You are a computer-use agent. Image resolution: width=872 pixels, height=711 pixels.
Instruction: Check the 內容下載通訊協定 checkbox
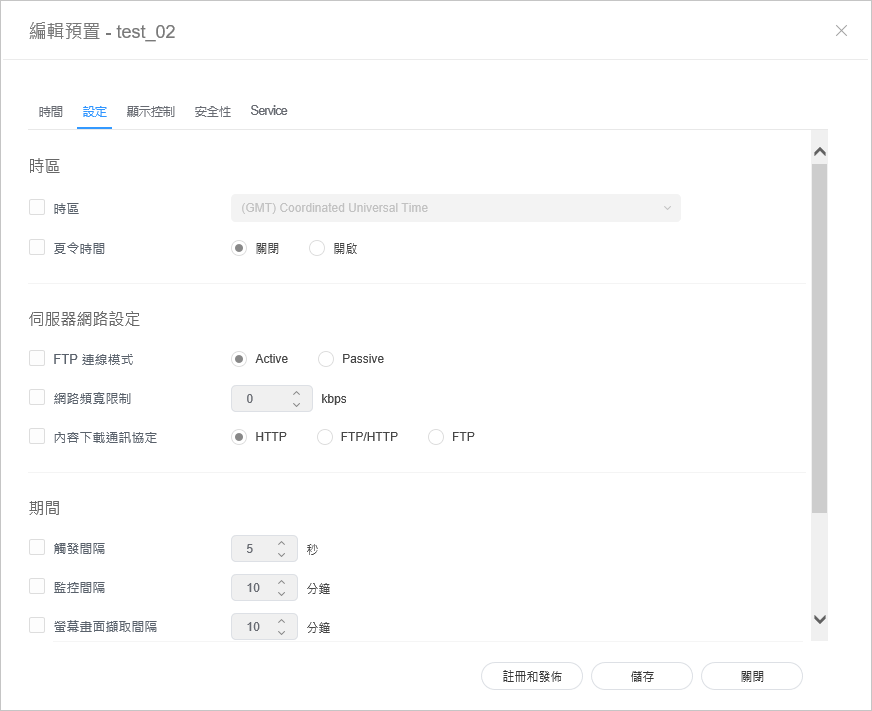pyautogui.click(x=37, y=437)
